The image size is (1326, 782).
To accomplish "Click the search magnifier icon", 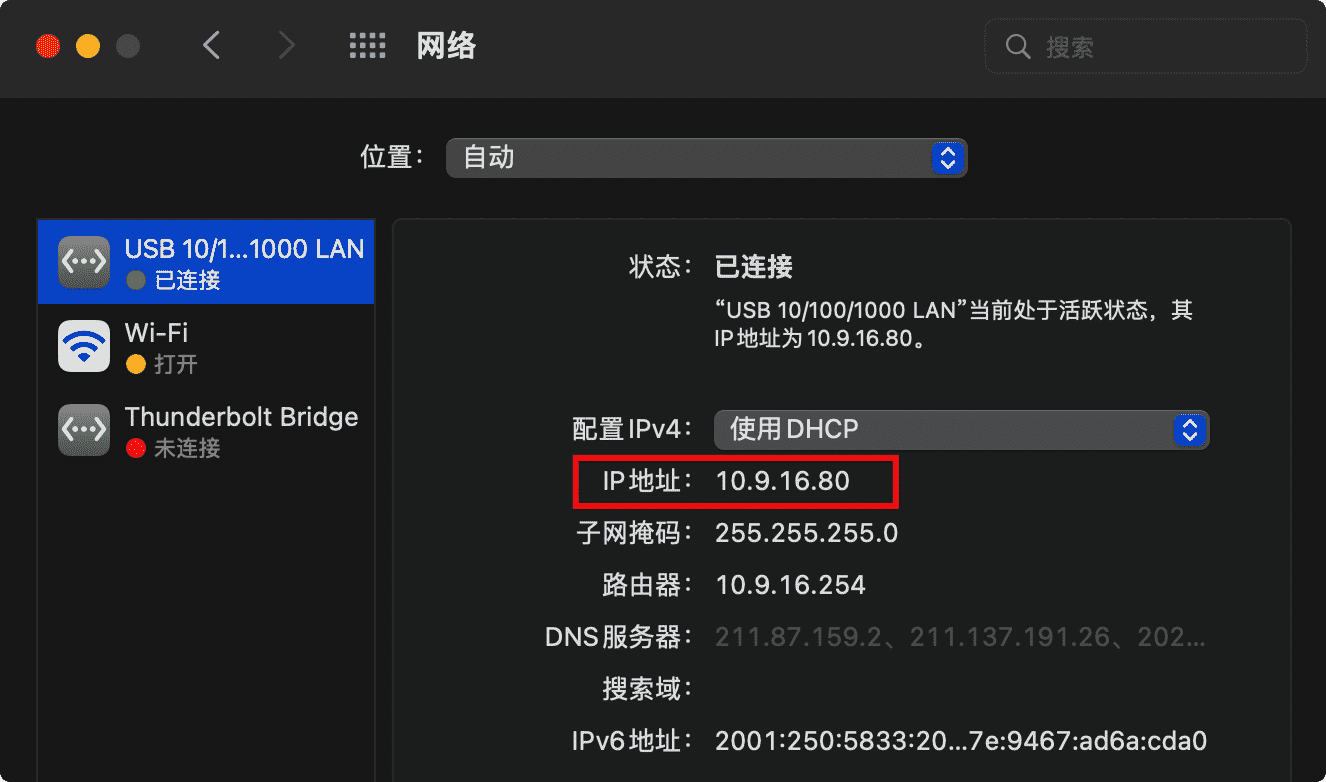I will pos(1017,46).
